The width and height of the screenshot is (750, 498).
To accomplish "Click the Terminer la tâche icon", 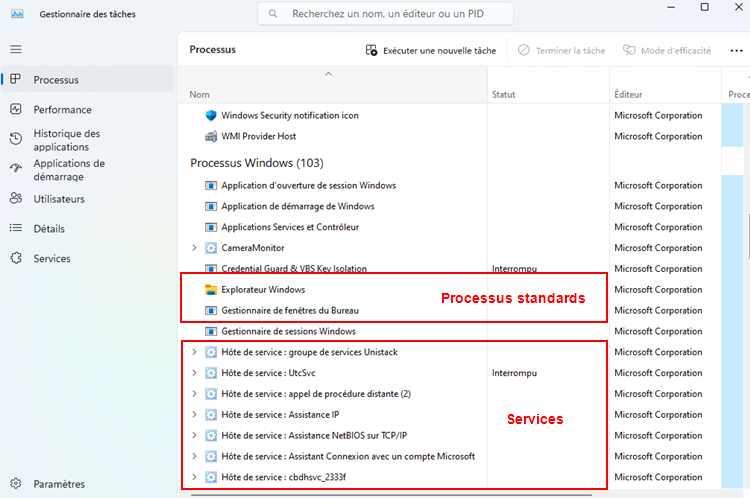I will [x=524, y=50].
